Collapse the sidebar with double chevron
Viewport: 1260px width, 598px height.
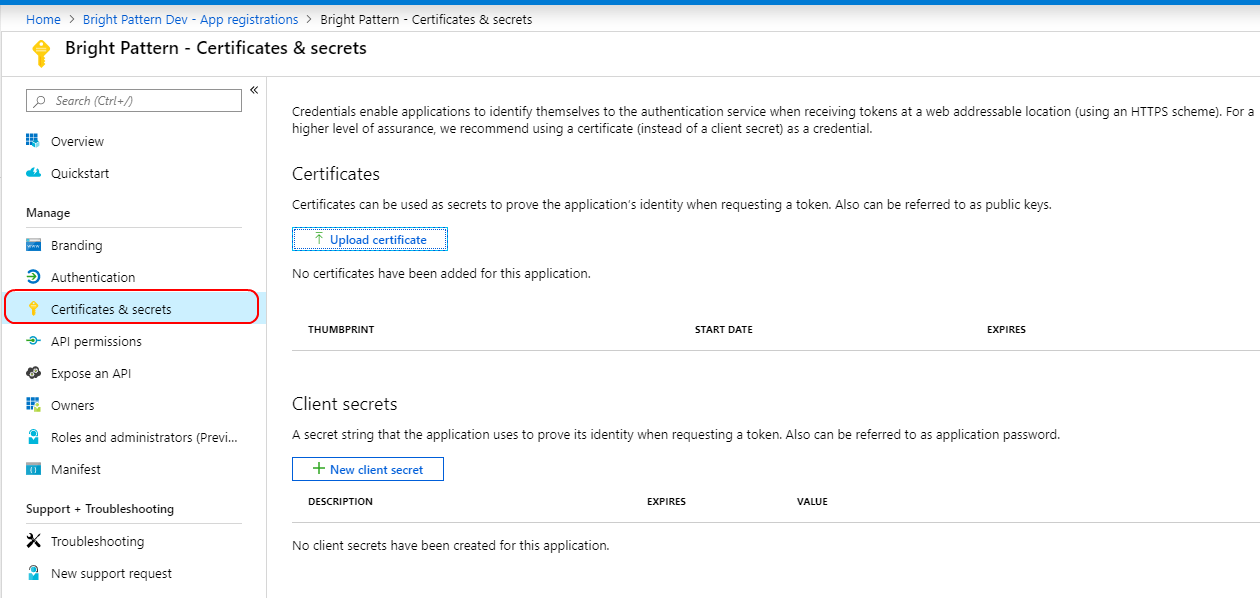click(254, 90)
